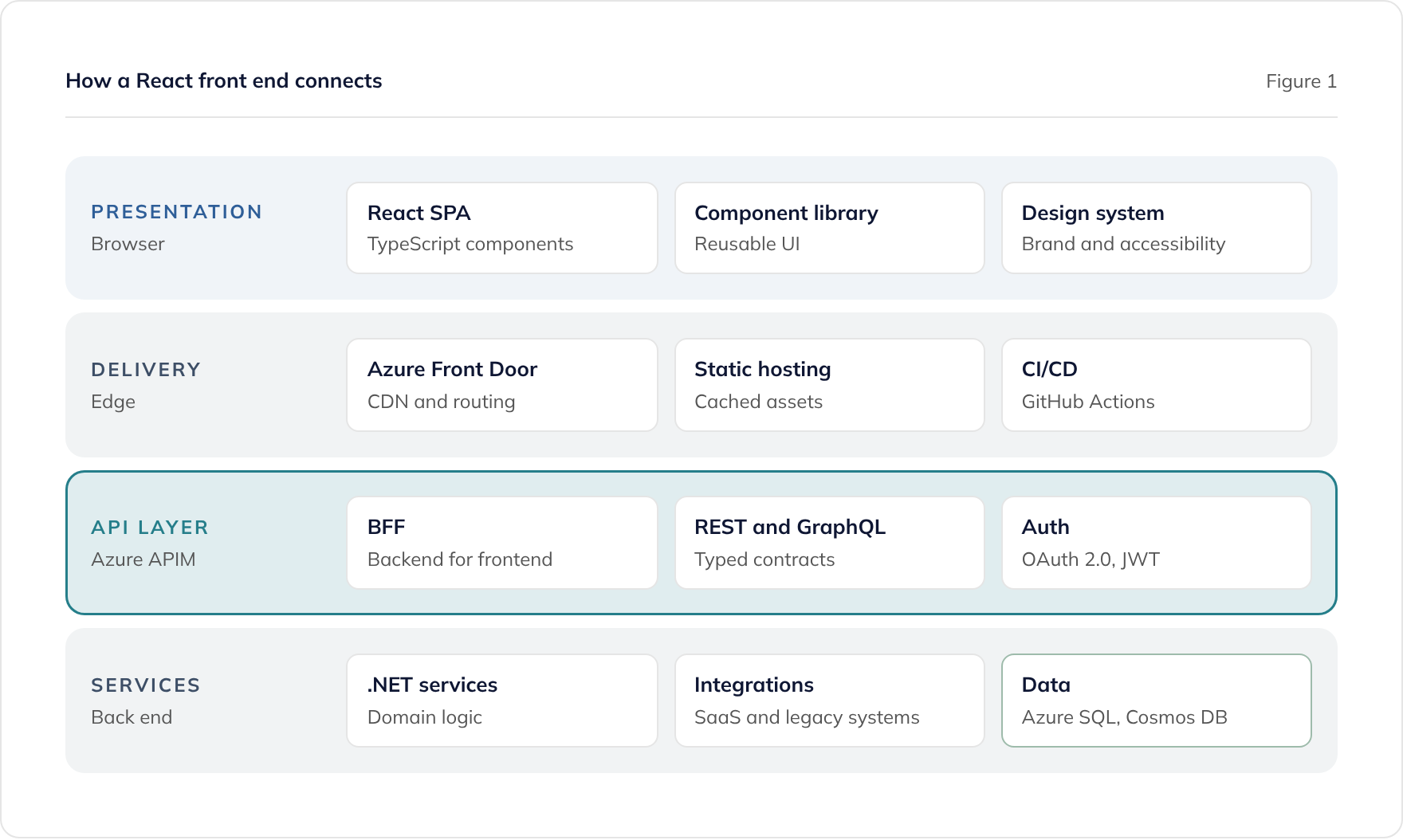This screenshot has height=840, width=1403.
Task: Click the 'Back end' subtitle text
Action: coord(132,717)
